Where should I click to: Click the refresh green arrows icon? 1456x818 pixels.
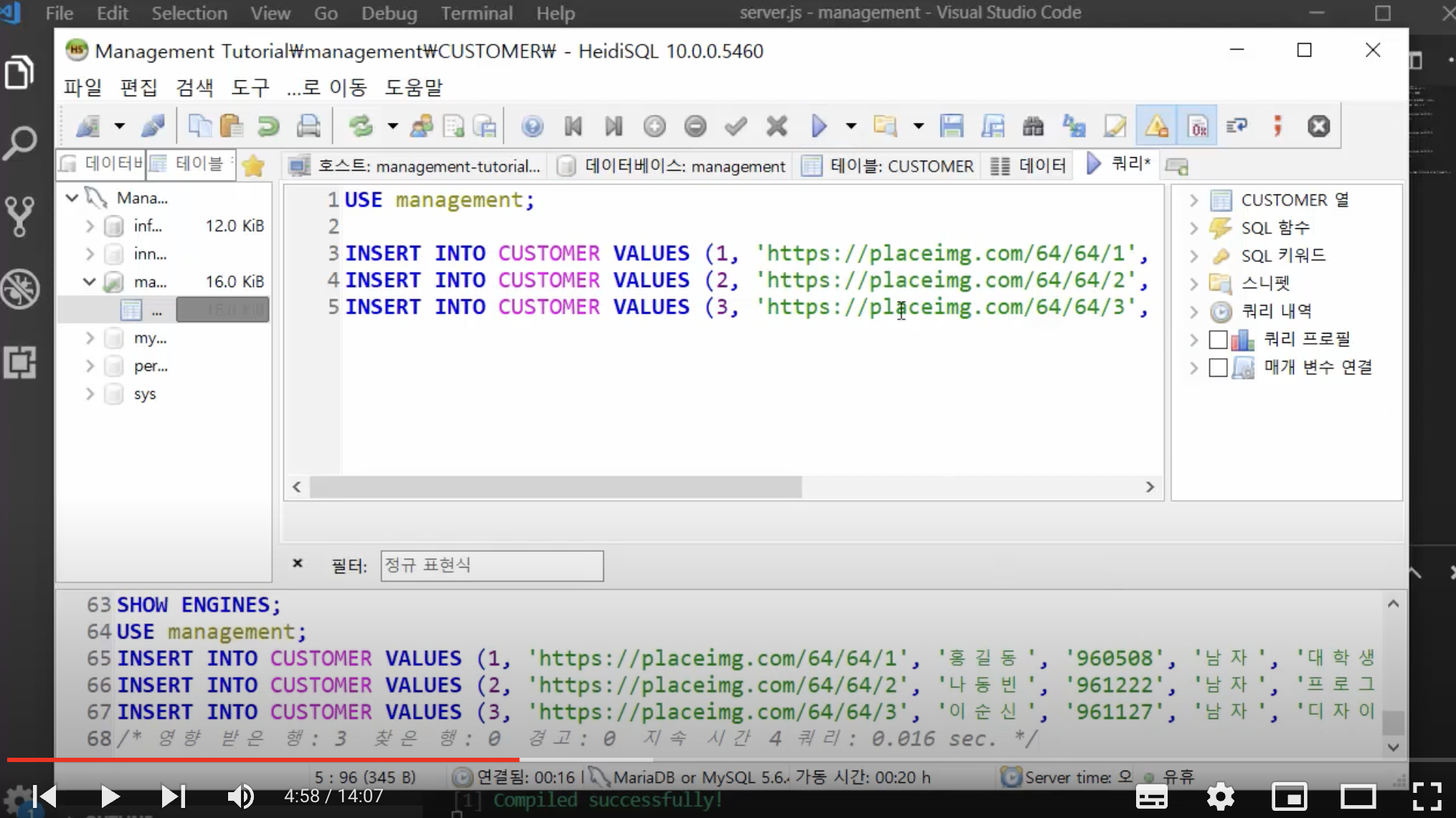(x=361, y=126)
